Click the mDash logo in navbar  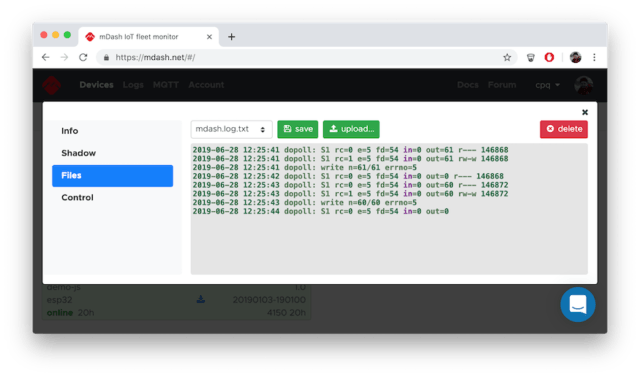coord(52,85)
